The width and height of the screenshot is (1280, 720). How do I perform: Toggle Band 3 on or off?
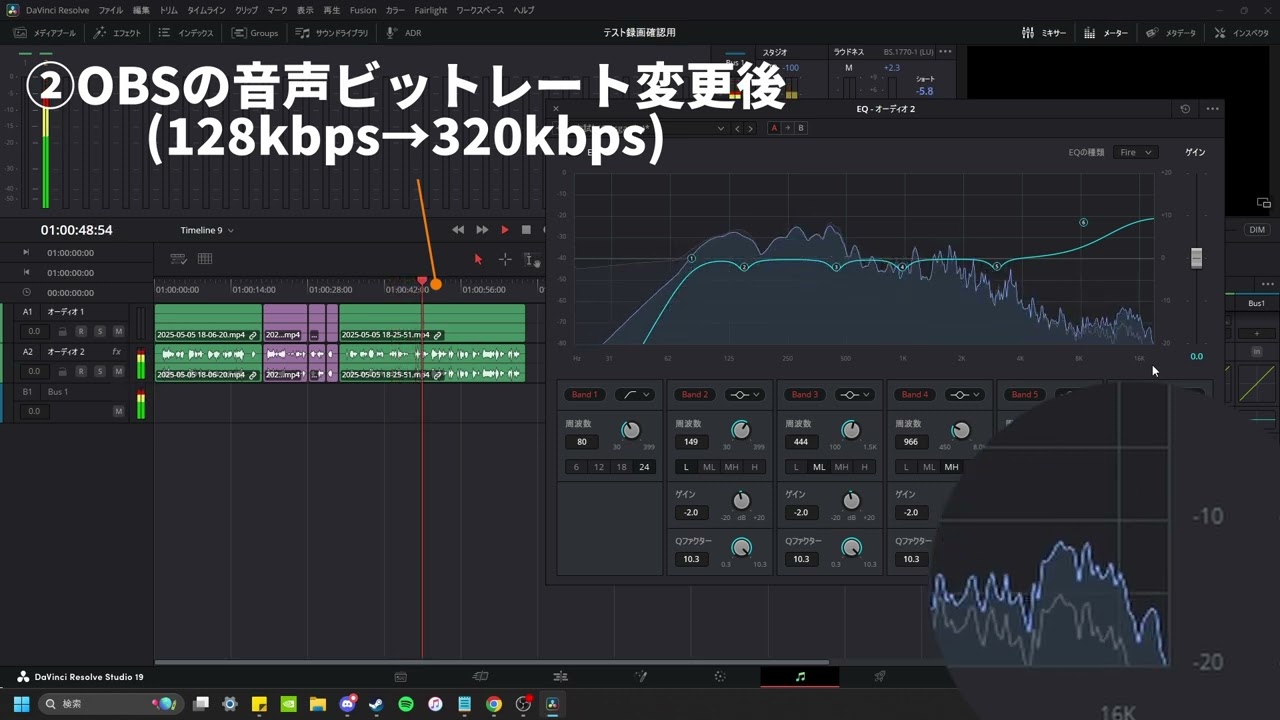(804, 395)
